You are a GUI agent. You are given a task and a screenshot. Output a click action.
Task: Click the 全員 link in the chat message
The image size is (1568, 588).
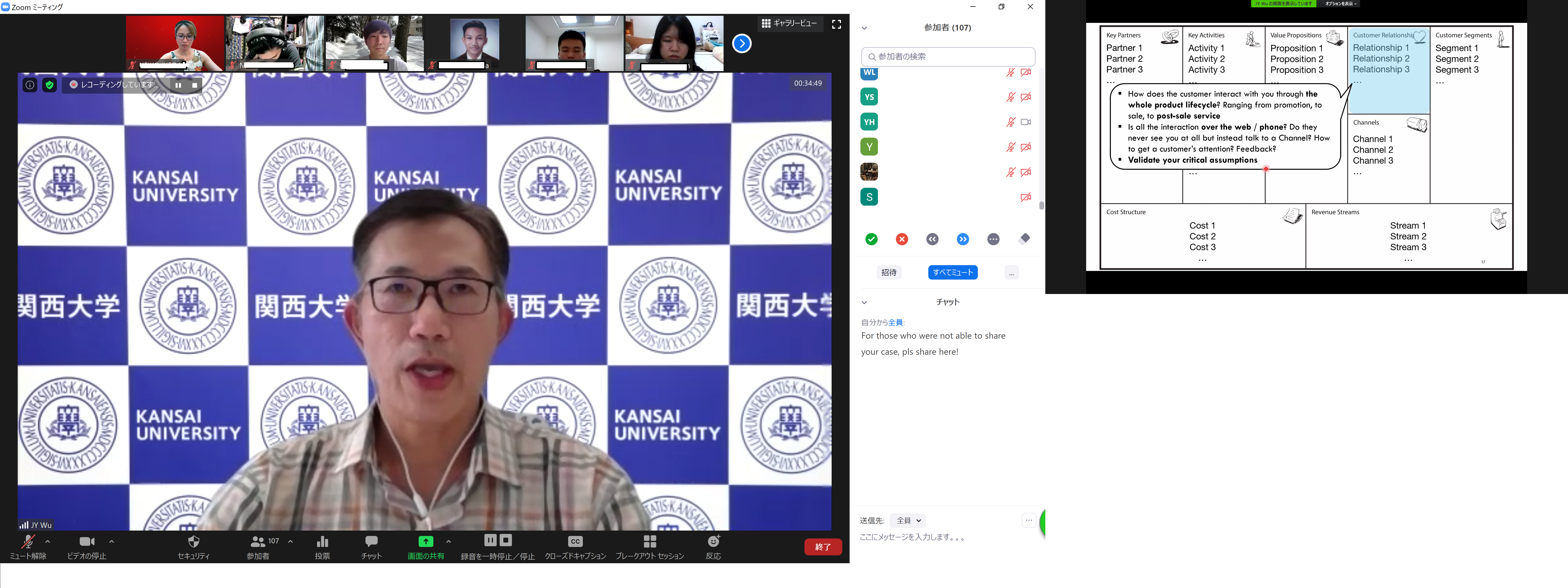[x=895, y=323]
